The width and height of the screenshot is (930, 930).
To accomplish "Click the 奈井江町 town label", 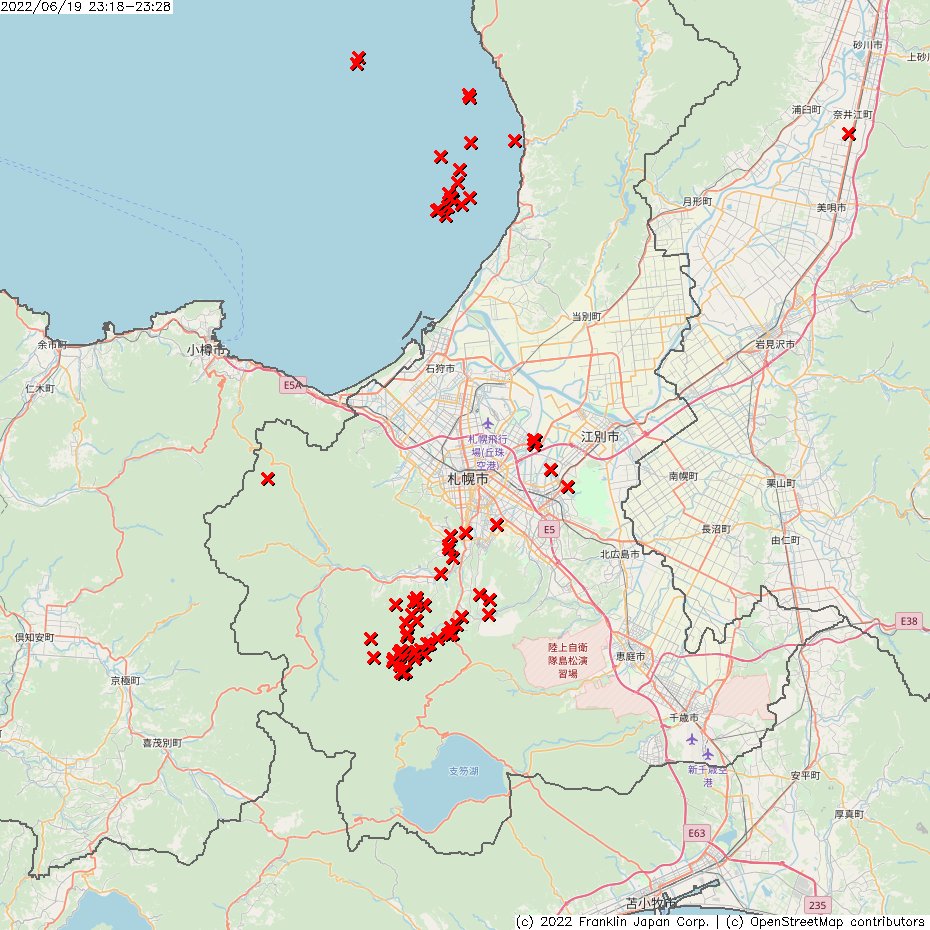I will (853, 114).
